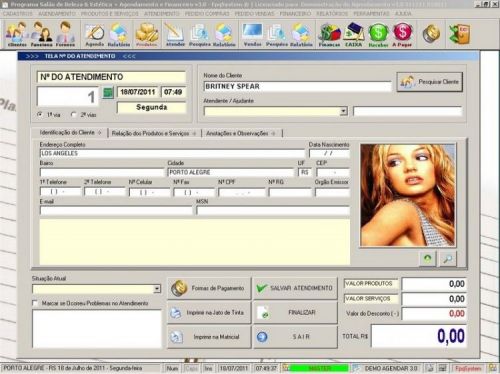The width and height of the screenshot is (500, 374).
Task: Check Marcar se Ocorreu Problemas no Atendimento
Action: point(35,303)
